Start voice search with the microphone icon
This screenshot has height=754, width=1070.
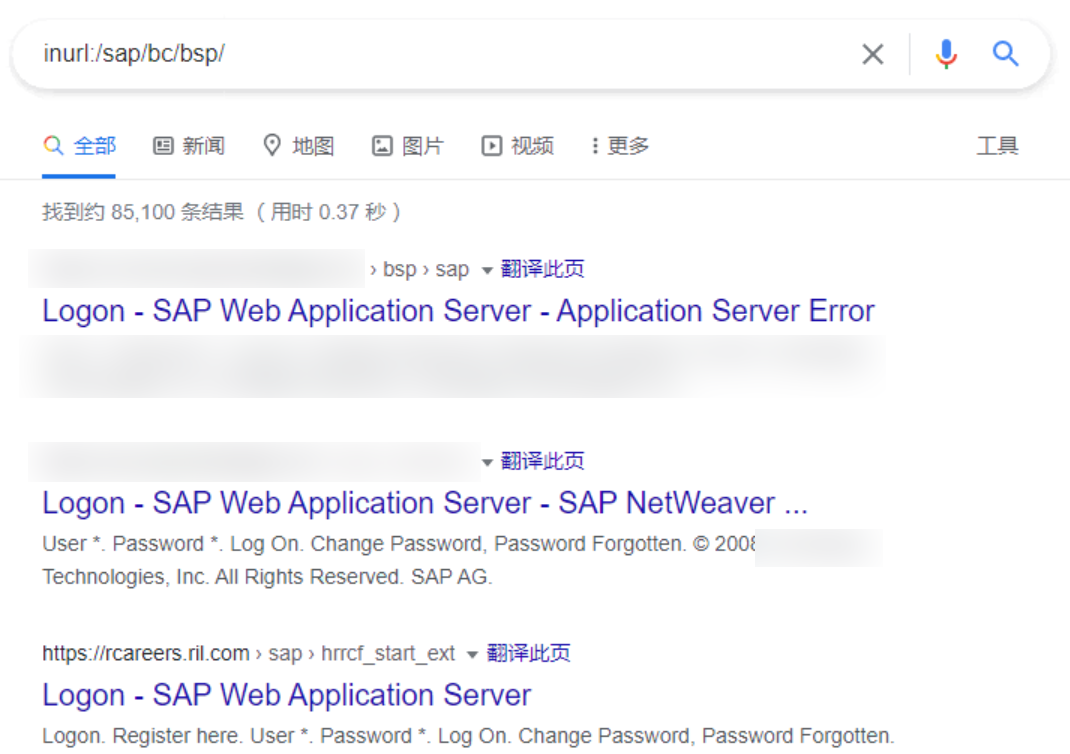point(946,54)
